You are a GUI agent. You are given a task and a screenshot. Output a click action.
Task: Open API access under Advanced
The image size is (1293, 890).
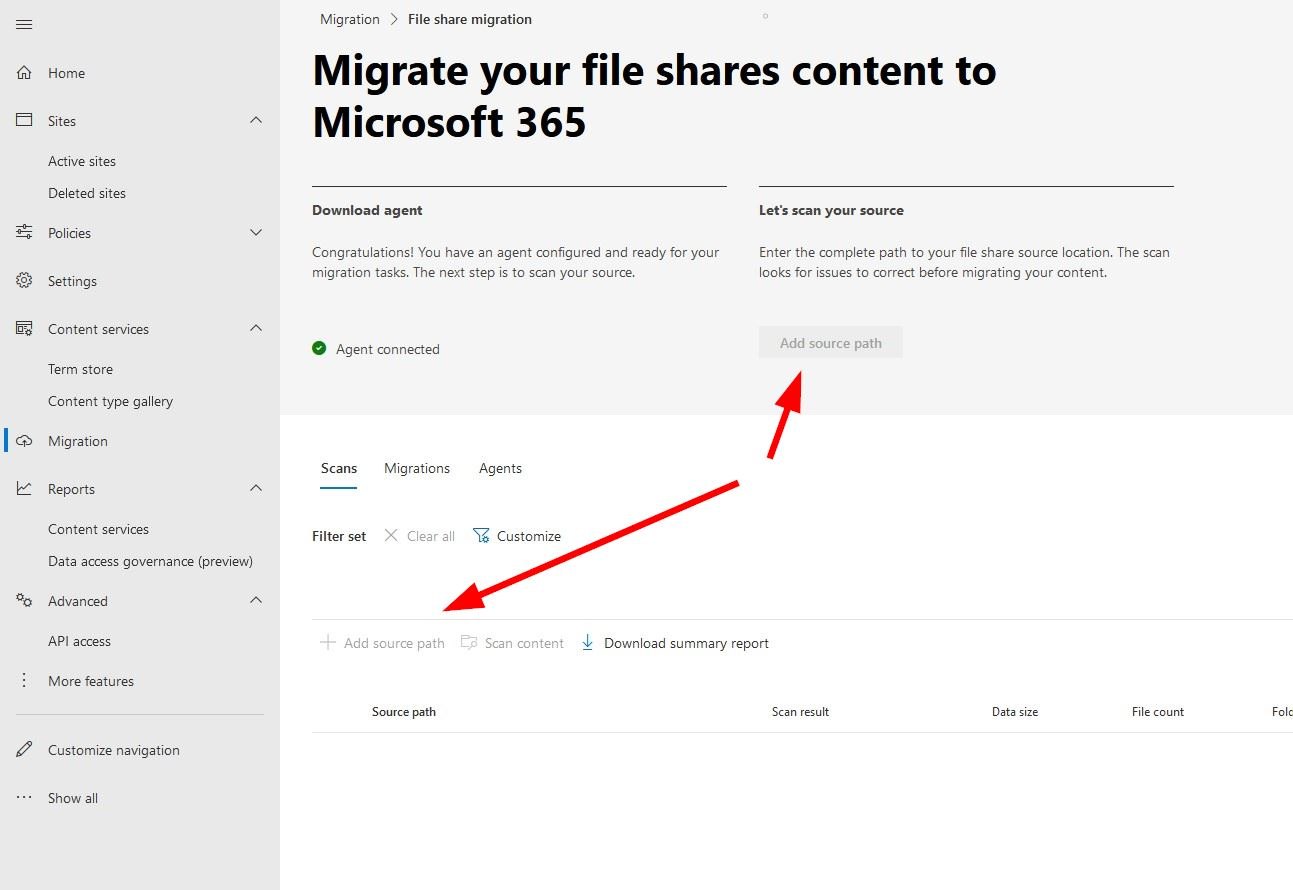[x=79, y=641]
